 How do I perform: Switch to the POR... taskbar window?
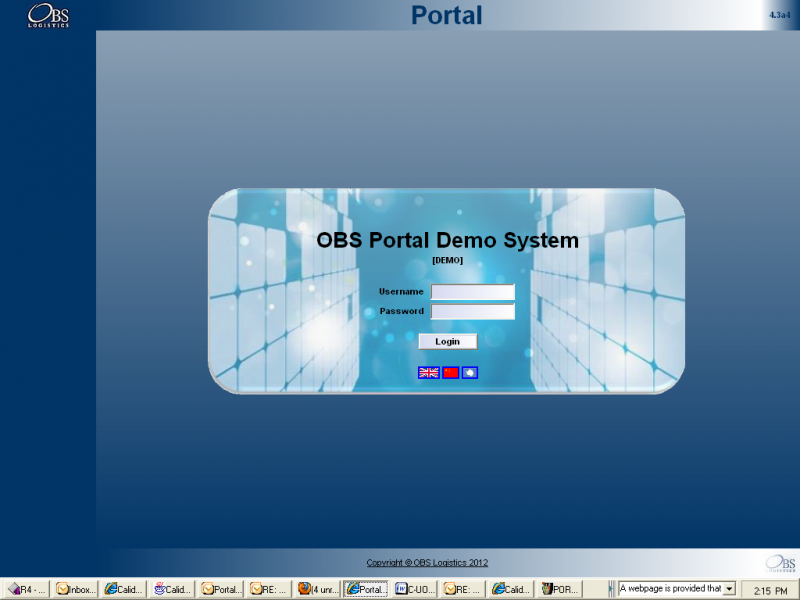[x=560, y=589]
